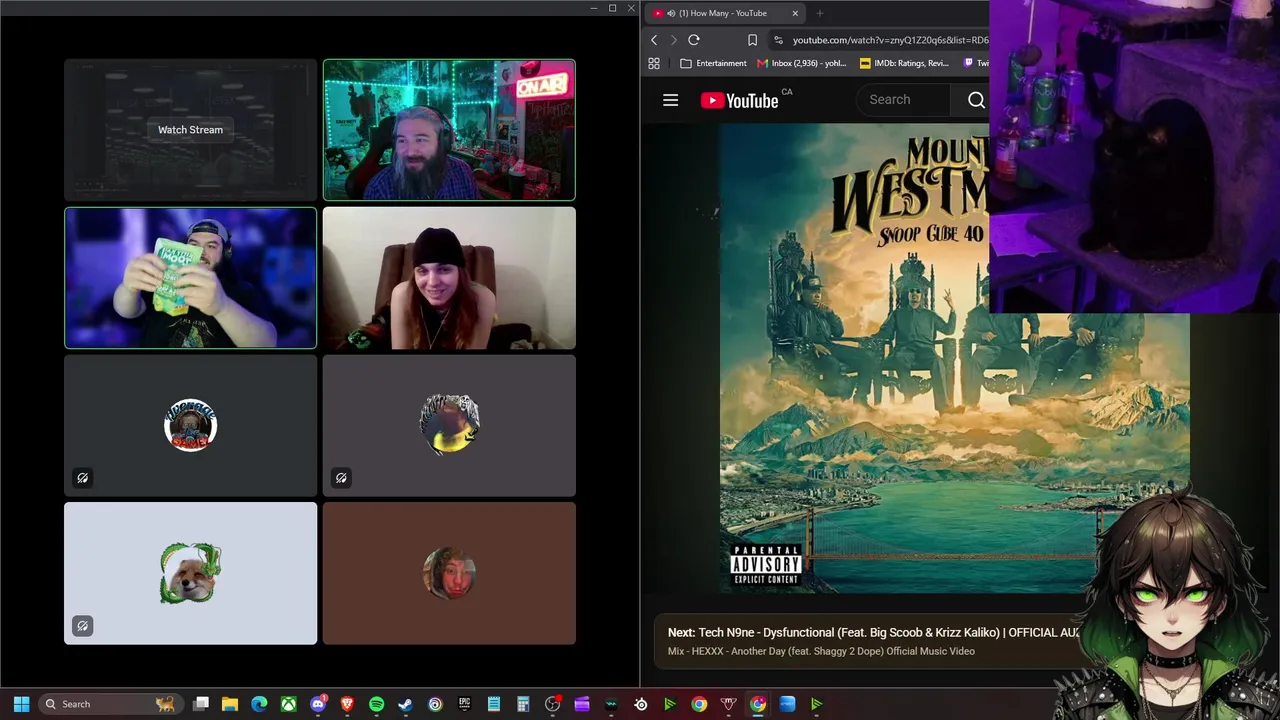
Task: Select the participant tile with brown background
Action: point(449,573)
